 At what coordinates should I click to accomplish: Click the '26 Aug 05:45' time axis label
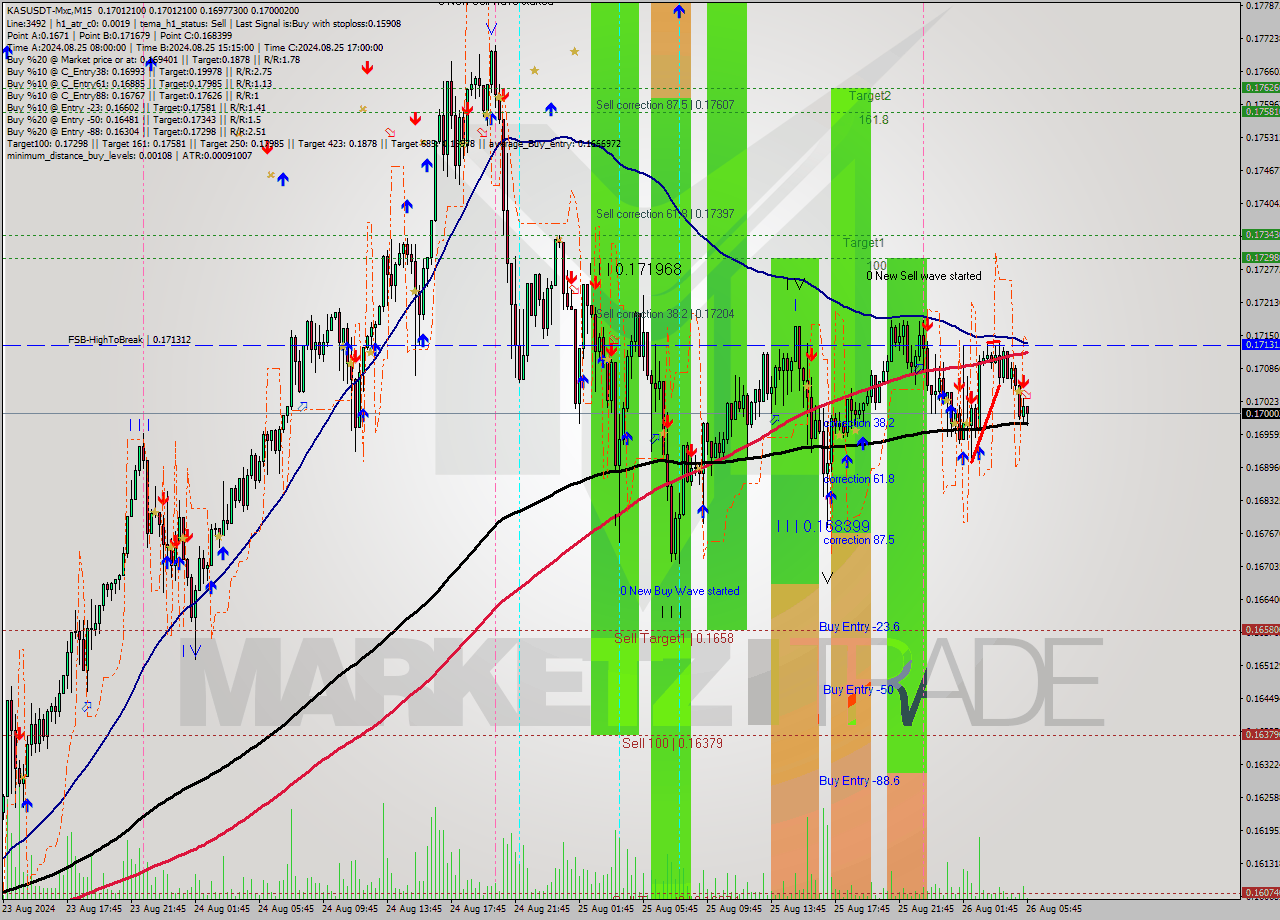pos(1054,909)
